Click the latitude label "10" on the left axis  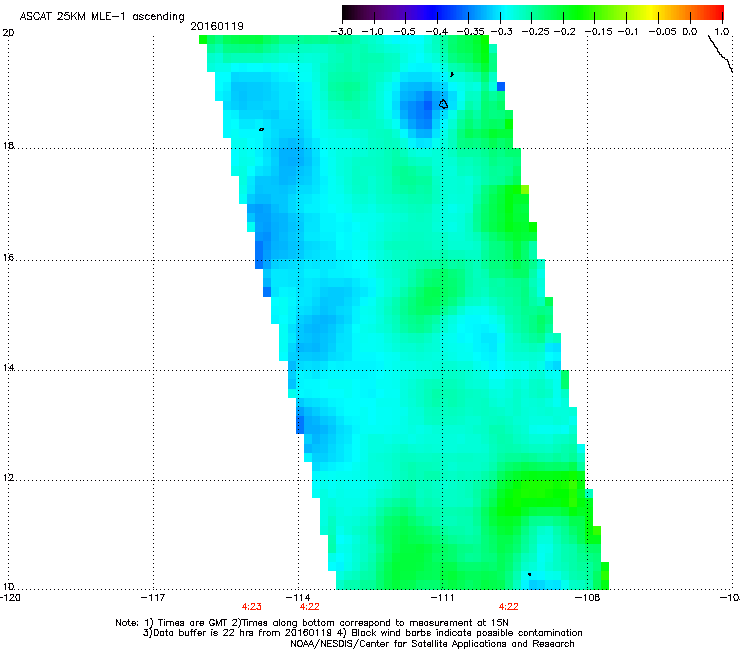(x=8, y=587)
